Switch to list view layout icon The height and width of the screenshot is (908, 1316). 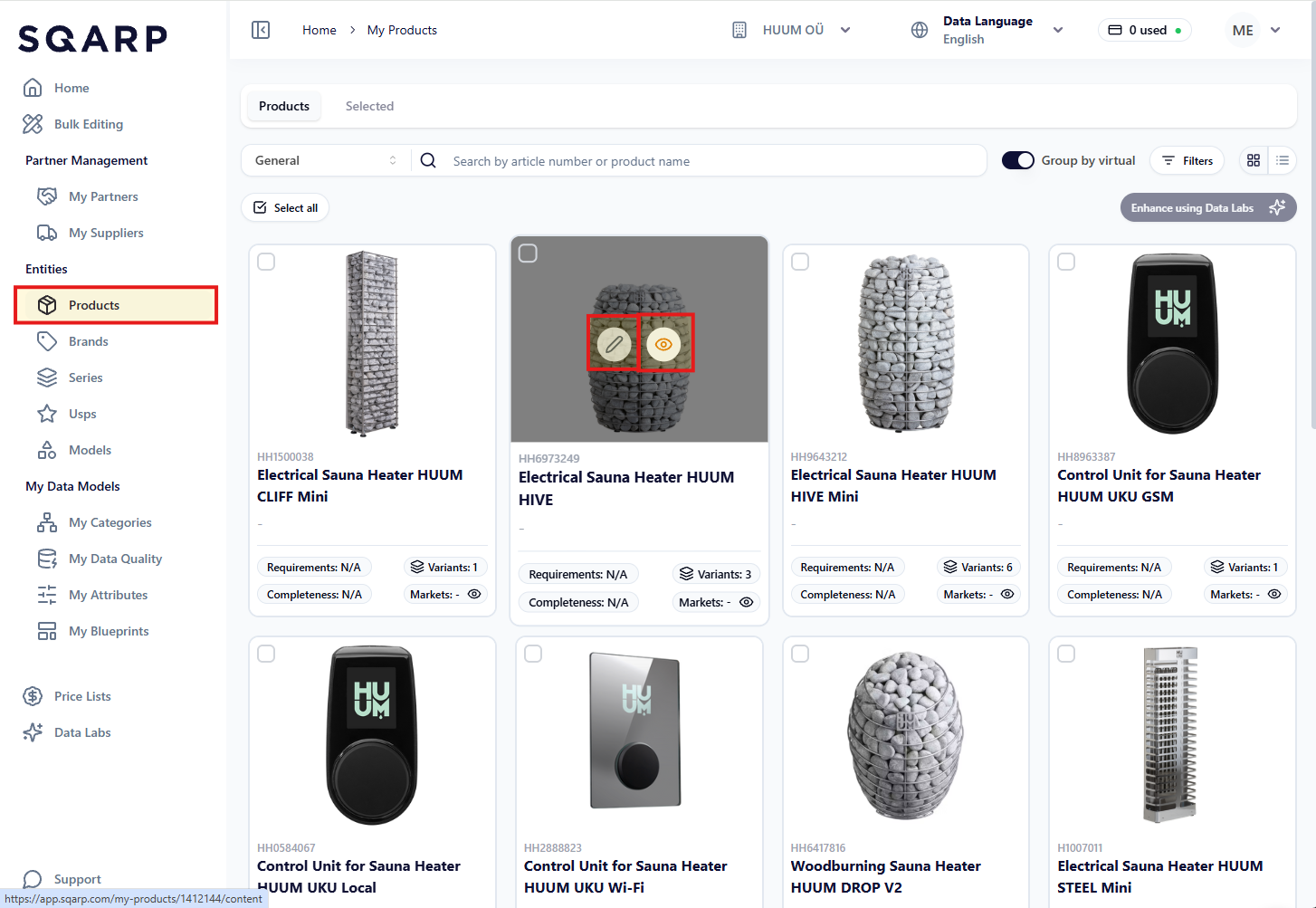[x=1283, y=160]
